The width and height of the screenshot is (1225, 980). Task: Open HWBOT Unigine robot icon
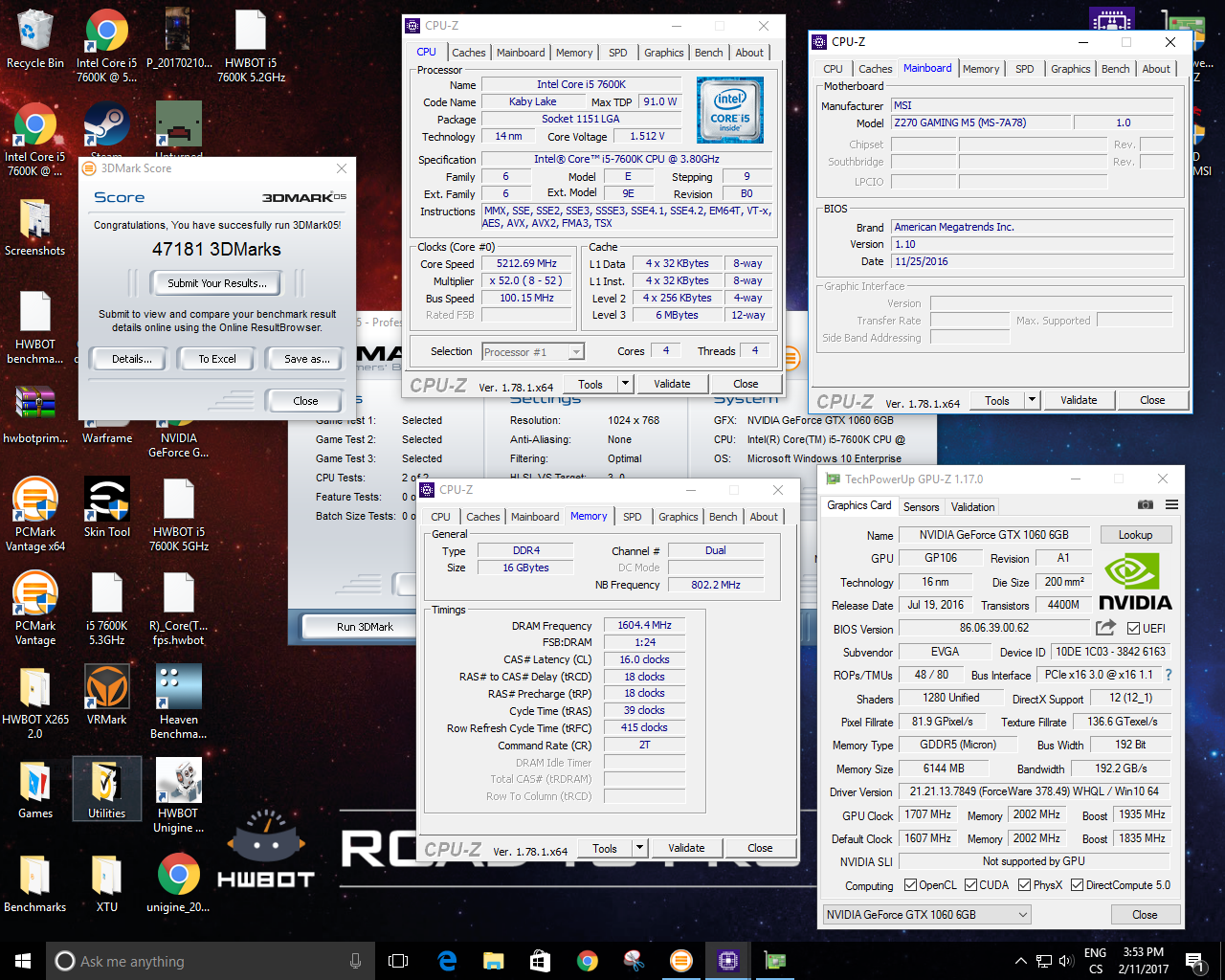pos(179,795)
